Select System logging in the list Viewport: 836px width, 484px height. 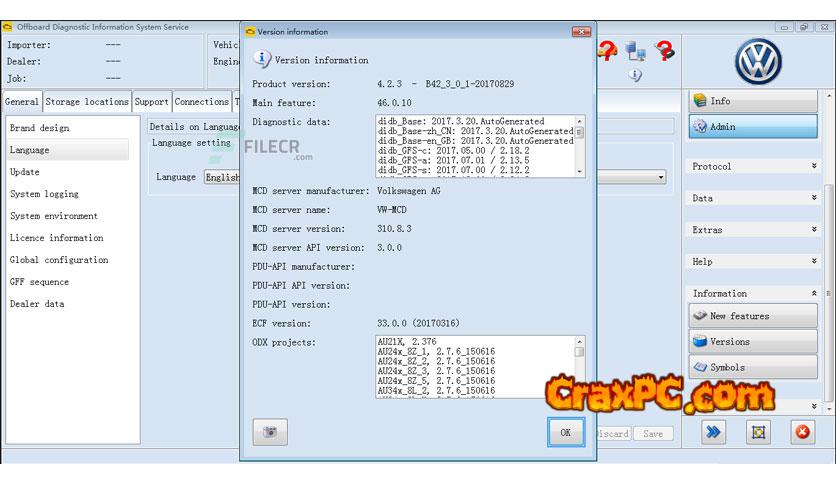[x=45, y=194]
